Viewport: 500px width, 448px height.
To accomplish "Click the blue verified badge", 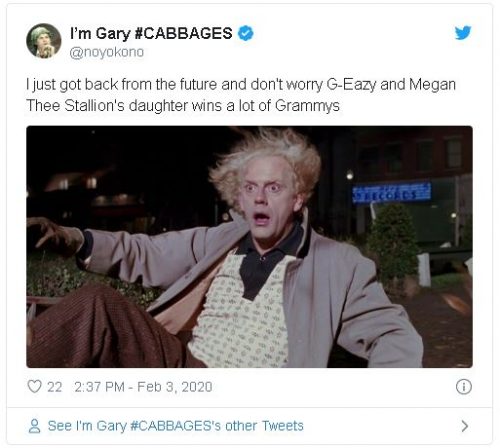I will coord(246,33).
